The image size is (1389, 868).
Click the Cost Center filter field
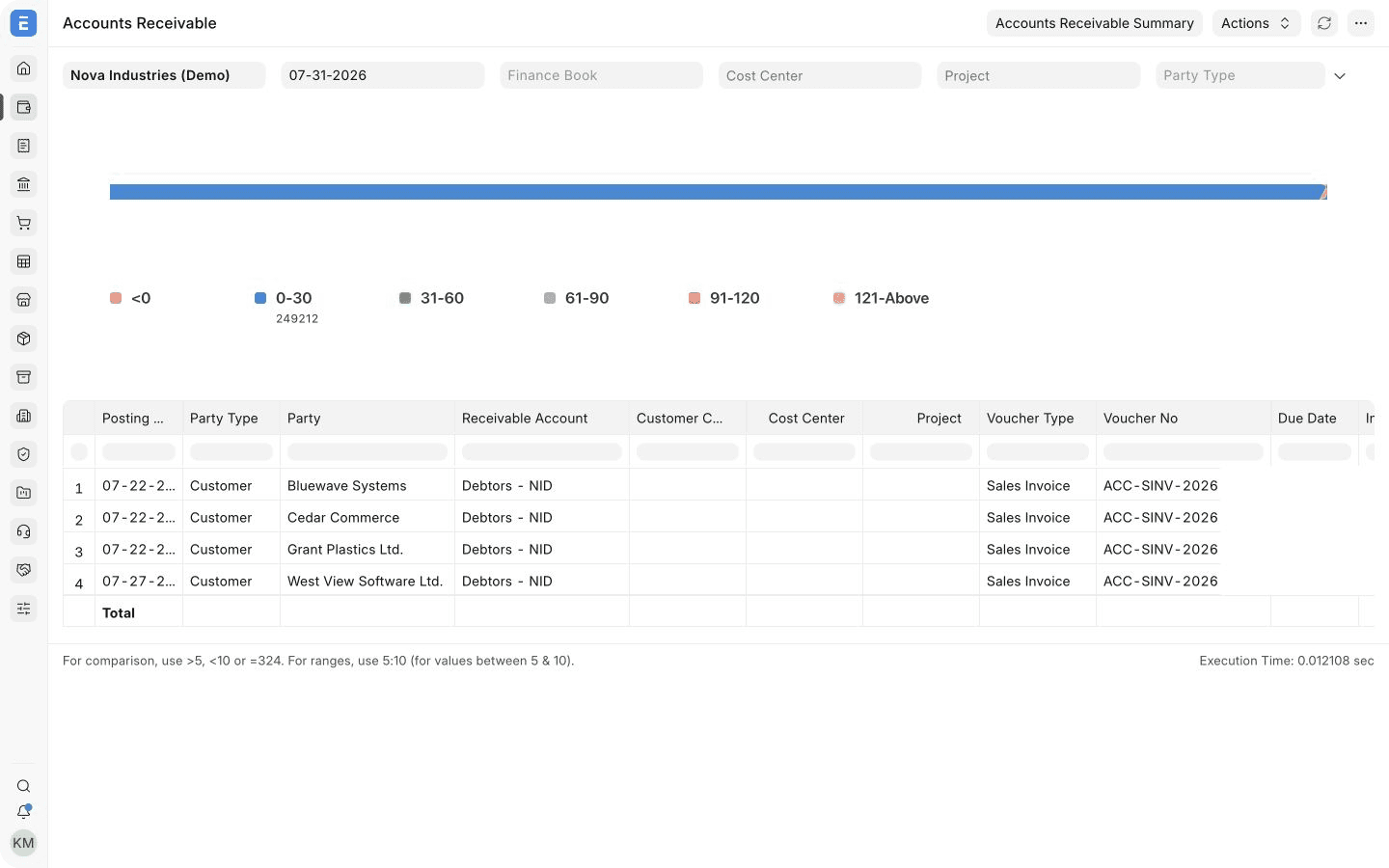point(820,75)
